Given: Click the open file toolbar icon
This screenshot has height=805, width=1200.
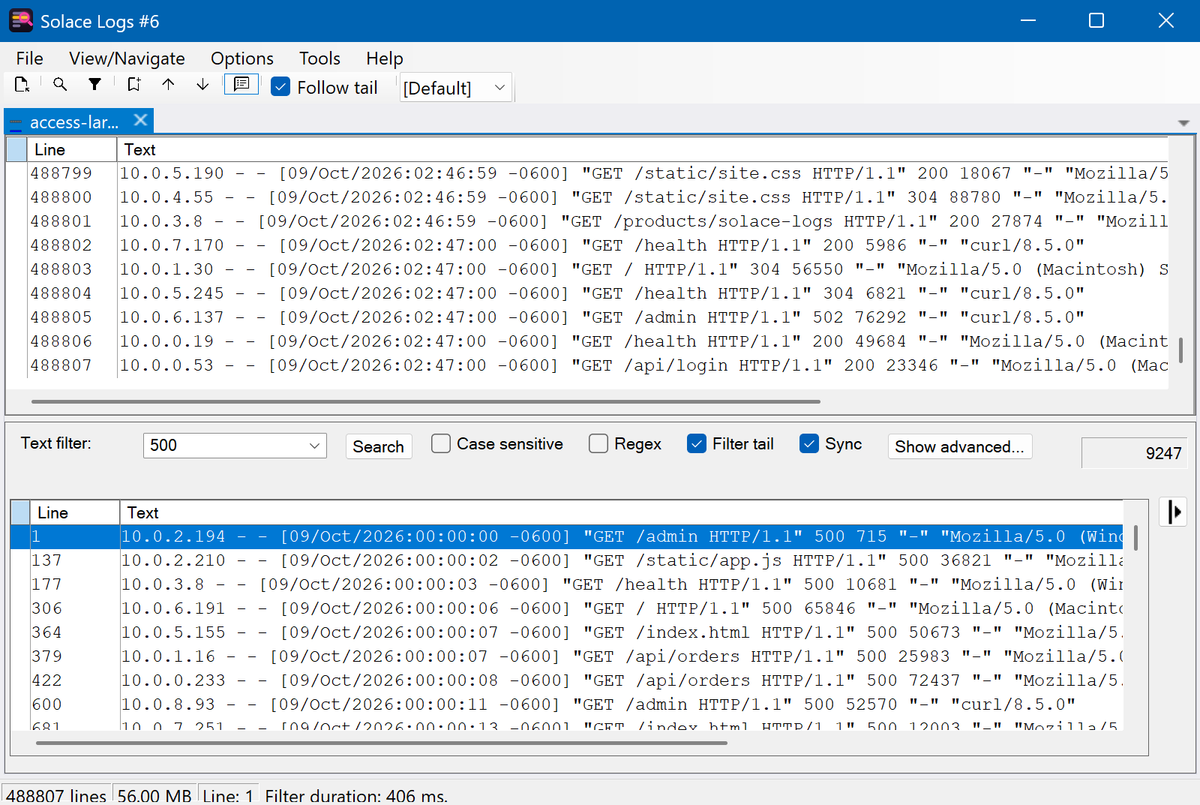Looking at the screenshot, I should [21, 86].
